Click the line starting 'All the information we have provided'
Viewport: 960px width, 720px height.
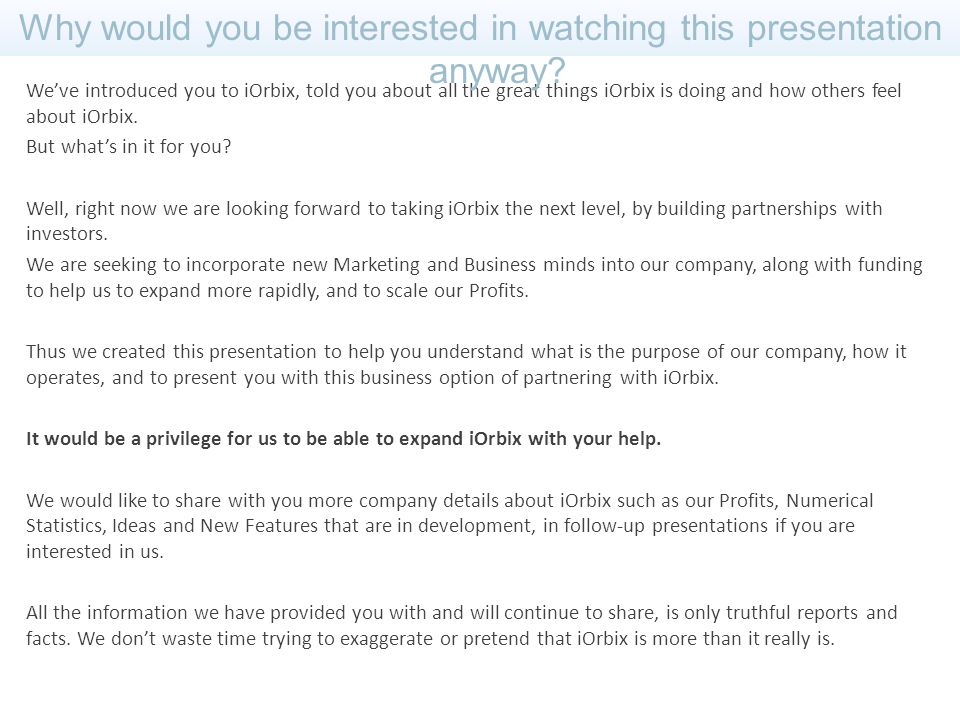(462, 613)
